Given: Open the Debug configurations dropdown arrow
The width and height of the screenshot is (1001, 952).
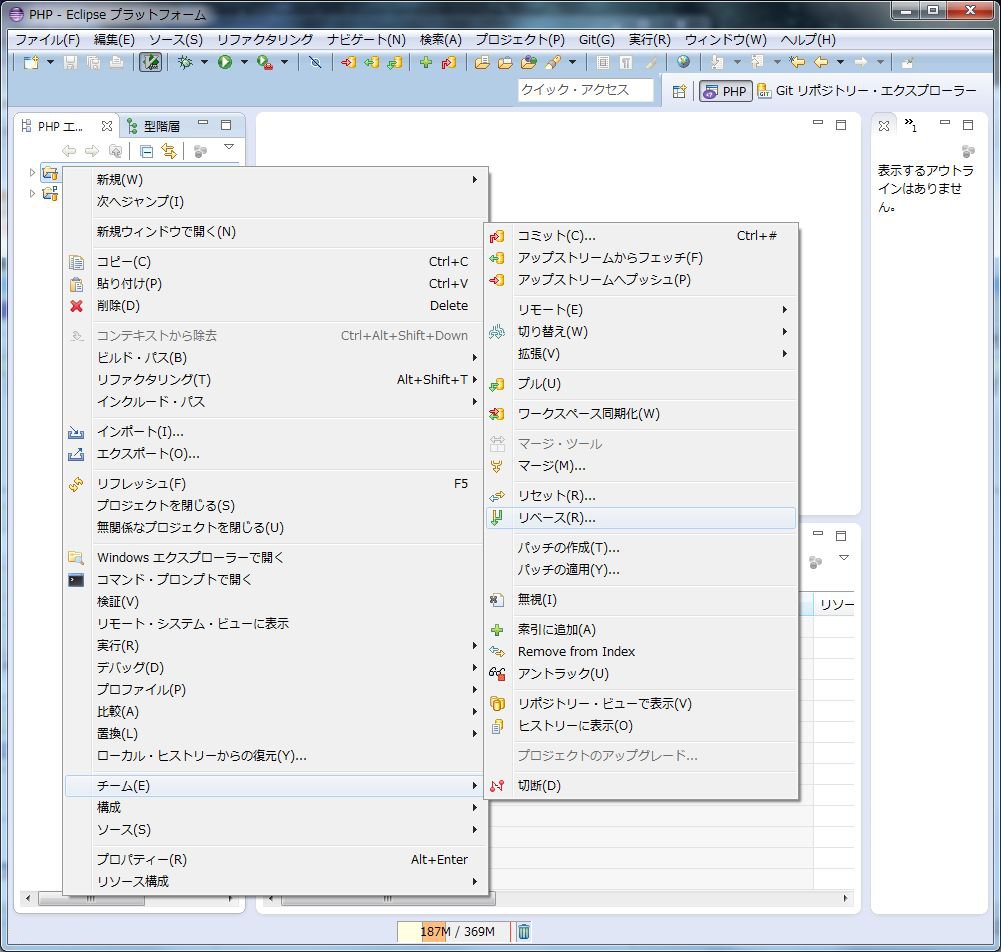Looking at the screenshot, I should (x=204, y=63).
